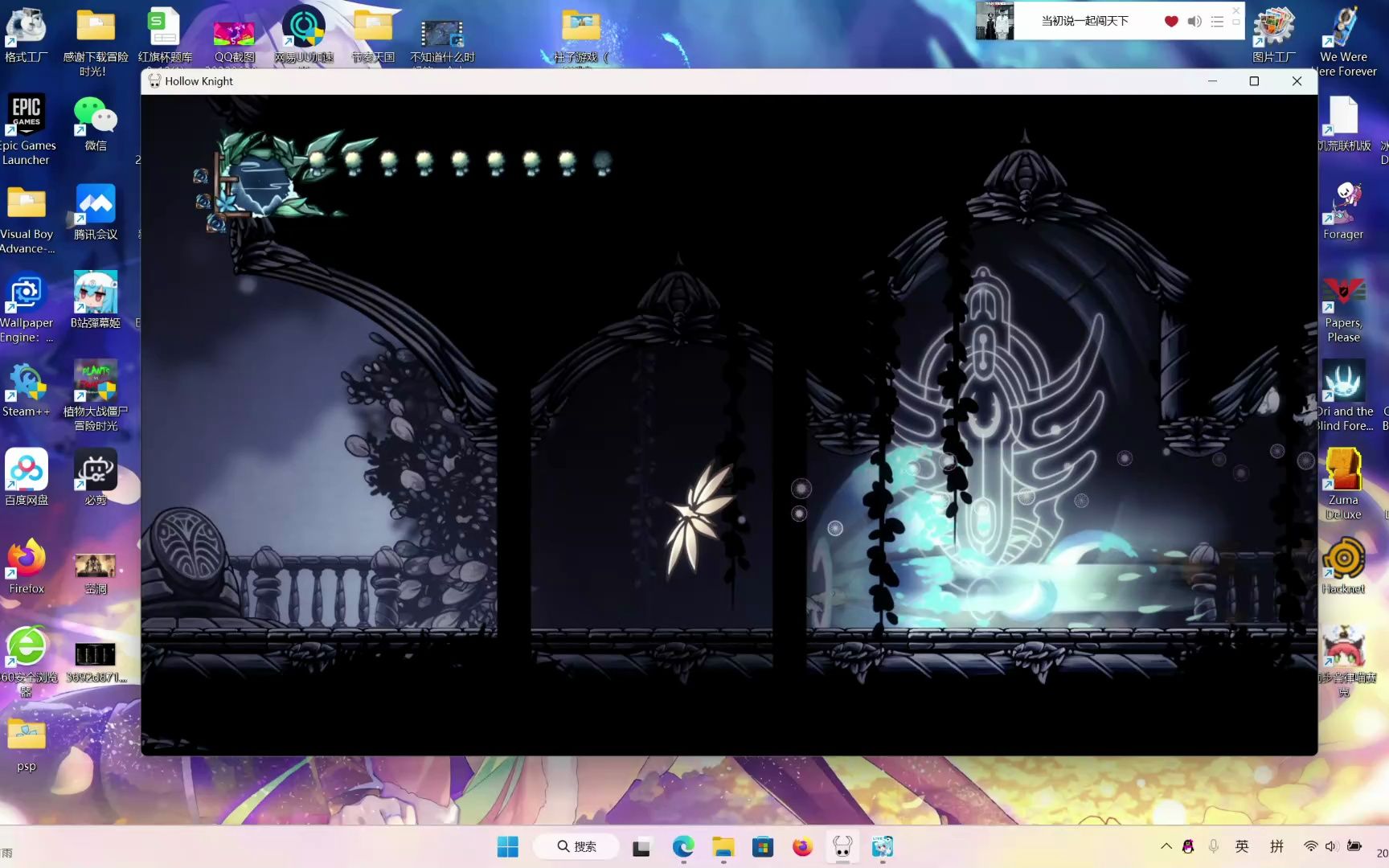The image size is (1389, 868).
Task: Launch Wallpaper Engine shortcut
Action: pos(26,309)
